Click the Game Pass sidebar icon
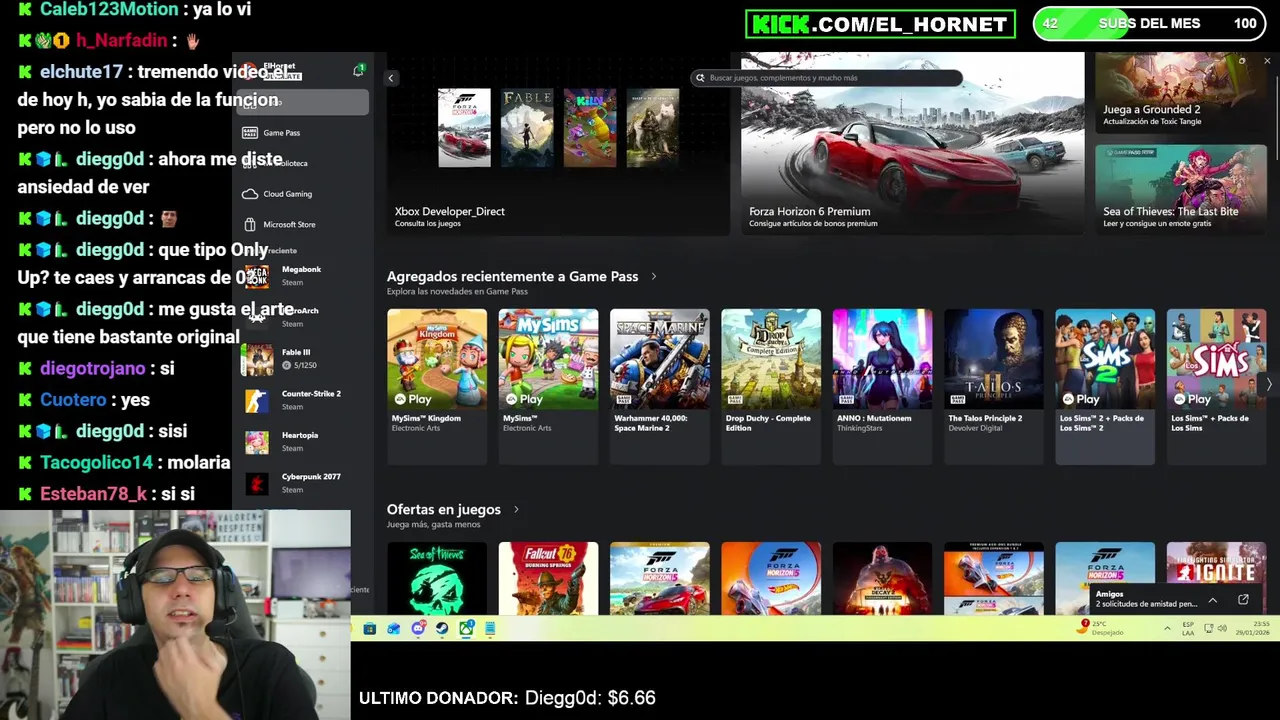Screen dimensions: 1280x720 coord(250,132)
